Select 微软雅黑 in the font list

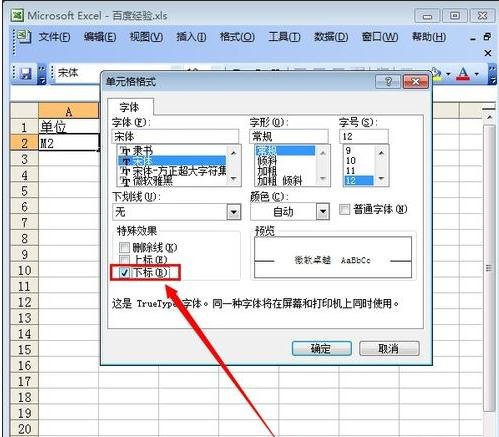coord(172,181)
